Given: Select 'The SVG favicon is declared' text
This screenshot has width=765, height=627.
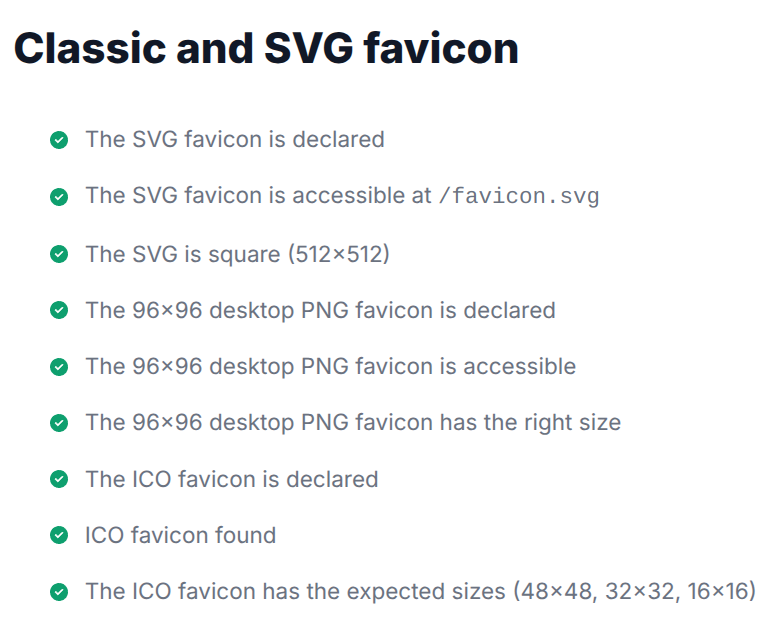Looking at the screenshot, I should tap(235, 140).
